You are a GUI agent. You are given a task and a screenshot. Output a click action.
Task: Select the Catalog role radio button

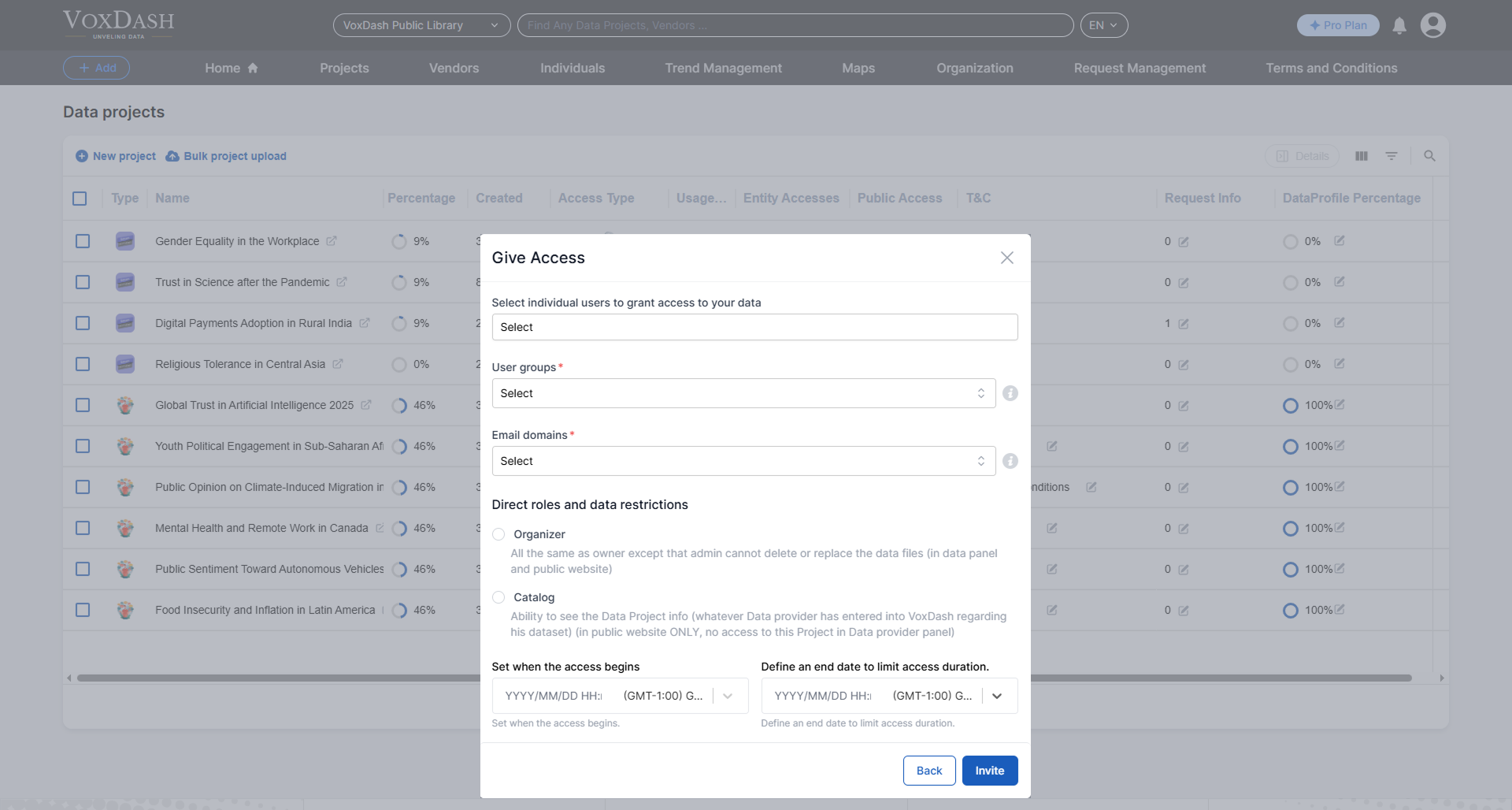point(498,597)
